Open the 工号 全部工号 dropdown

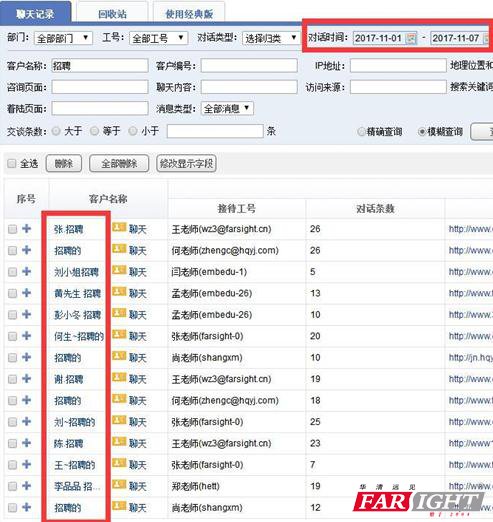click(158, 38)
